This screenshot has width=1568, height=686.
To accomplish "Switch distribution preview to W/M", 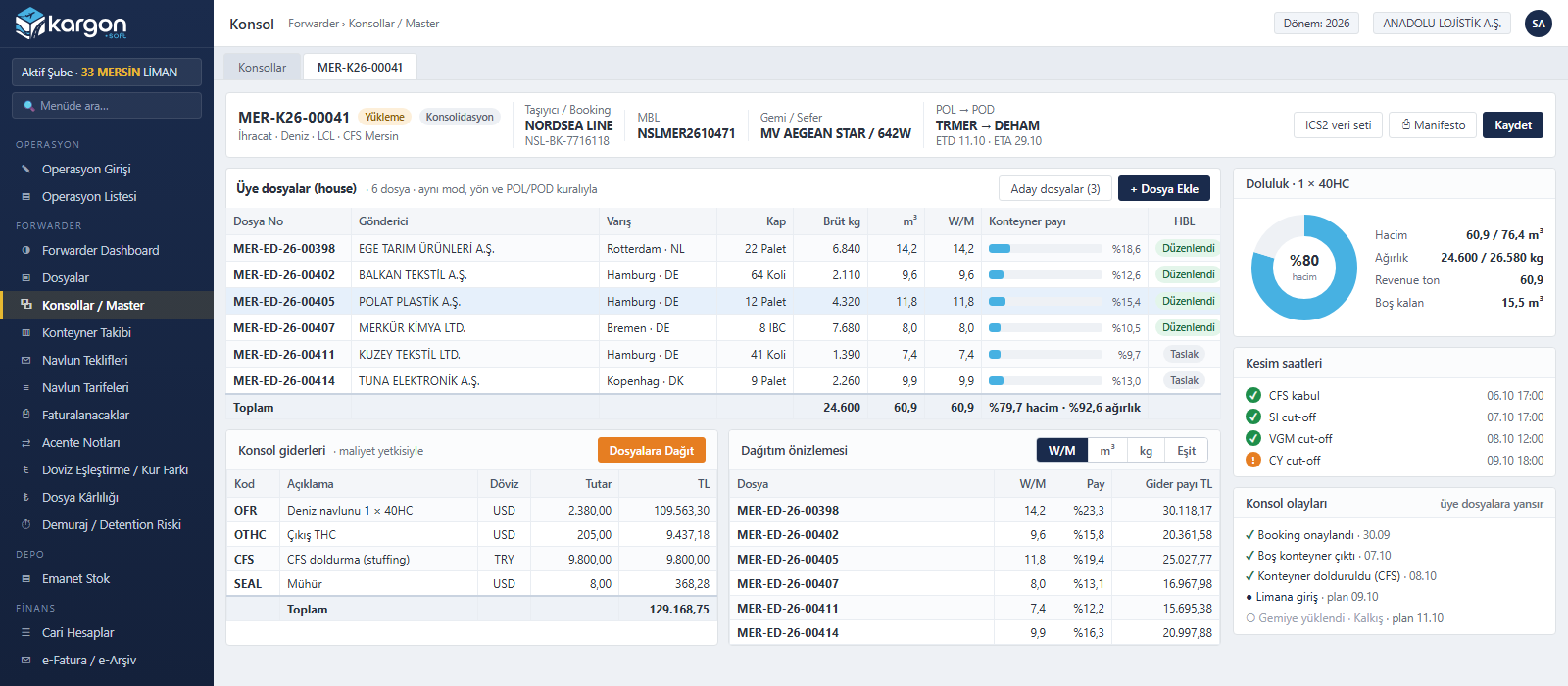I will (x=1061, y=450).
